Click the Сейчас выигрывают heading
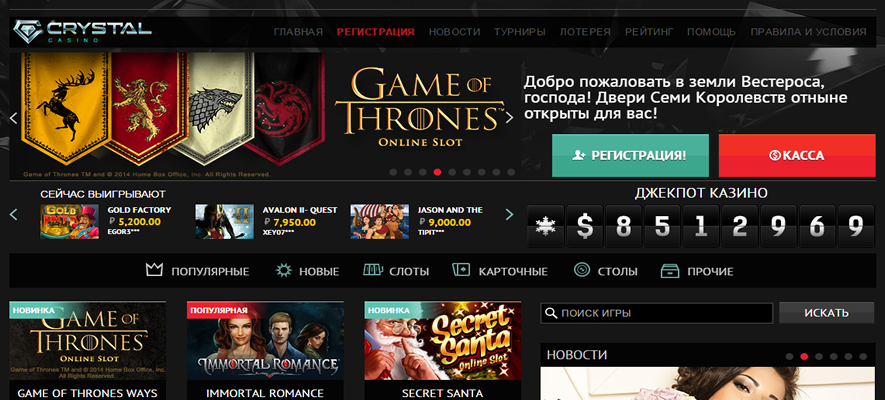885x400 pixels. tap(103, 194)
